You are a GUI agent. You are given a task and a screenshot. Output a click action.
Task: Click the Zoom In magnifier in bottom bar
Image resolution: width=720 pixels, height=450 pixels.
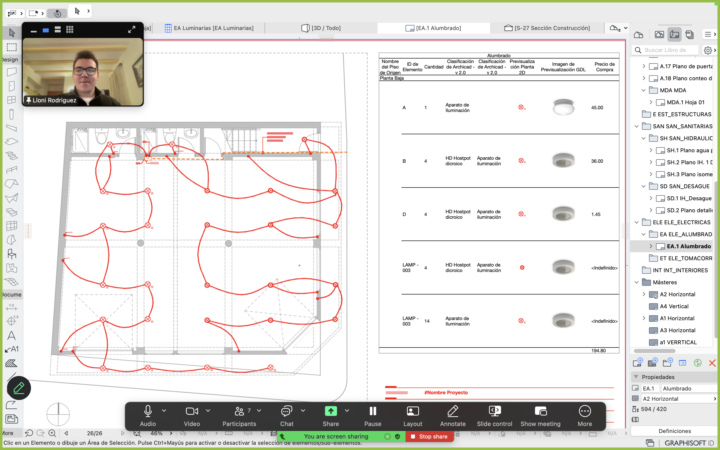tap(52, 433)
